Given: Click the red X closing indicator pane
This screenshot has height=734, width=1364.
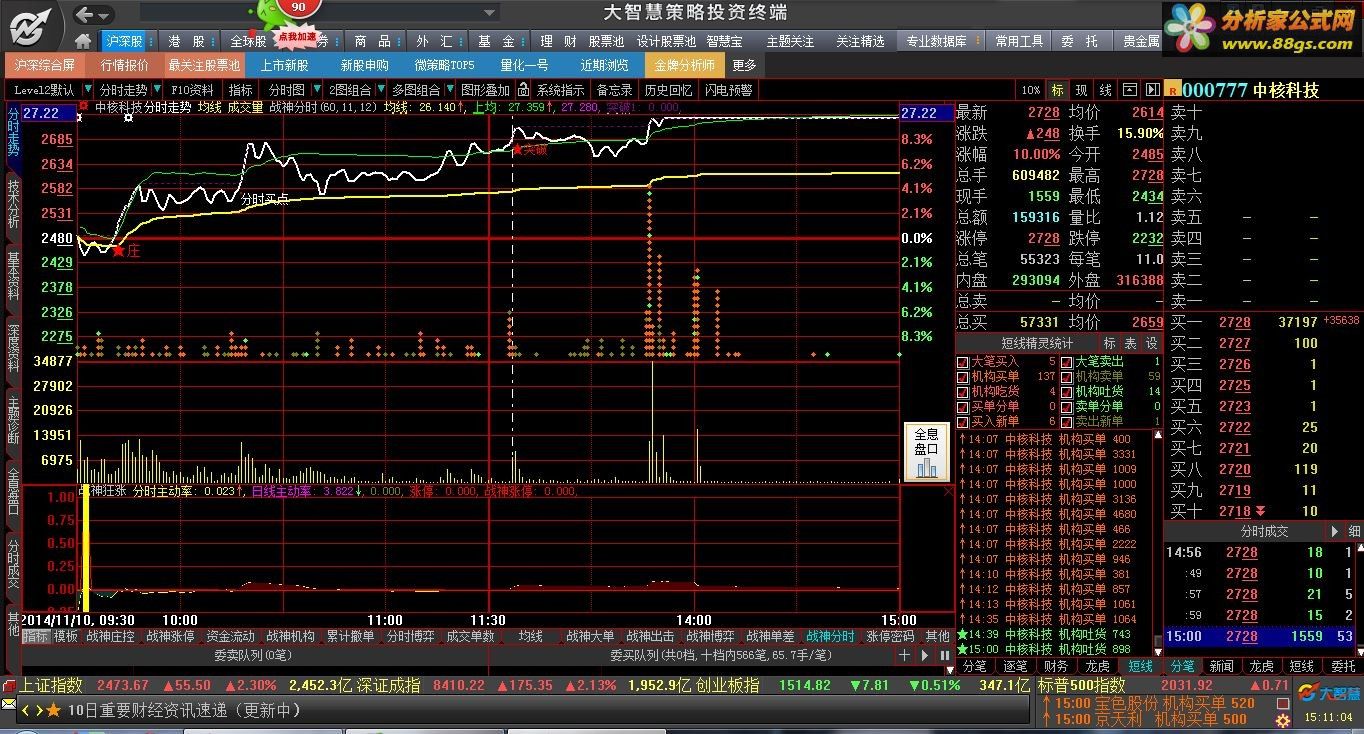Looking at the screenshot, I should click(x=947, y=491).
